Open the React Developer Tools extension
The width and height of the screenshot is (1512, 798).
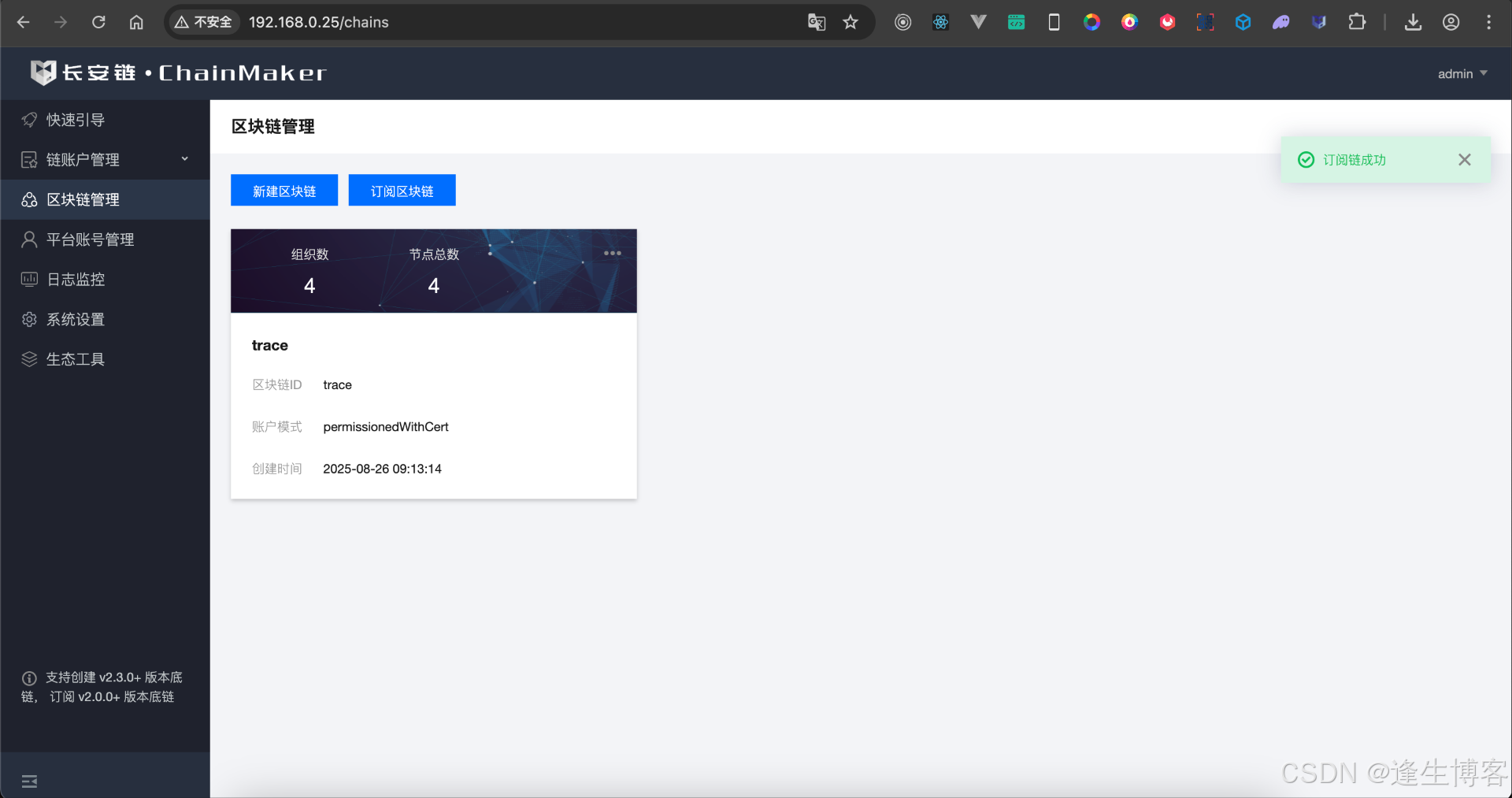[941, 22]
